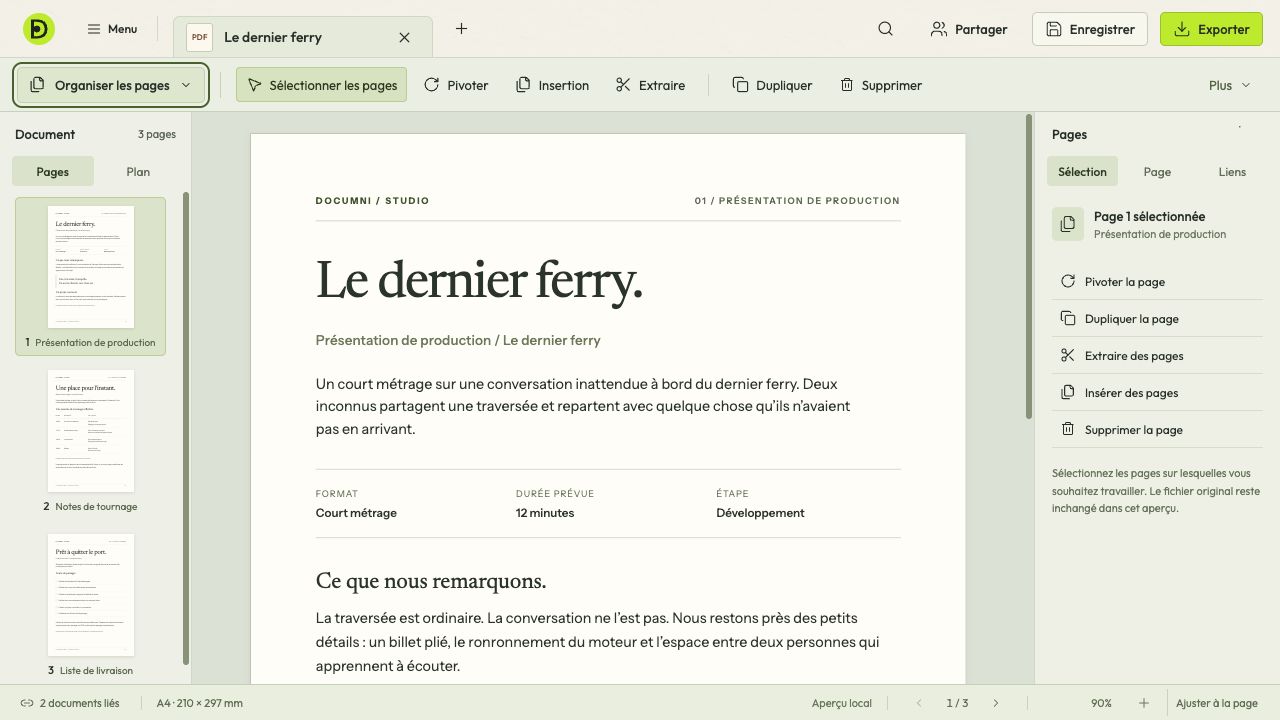The width and height of the screenshot is (1280, 720).
Task: Zoom in with the plus icon
Action: click(1144, 703)
